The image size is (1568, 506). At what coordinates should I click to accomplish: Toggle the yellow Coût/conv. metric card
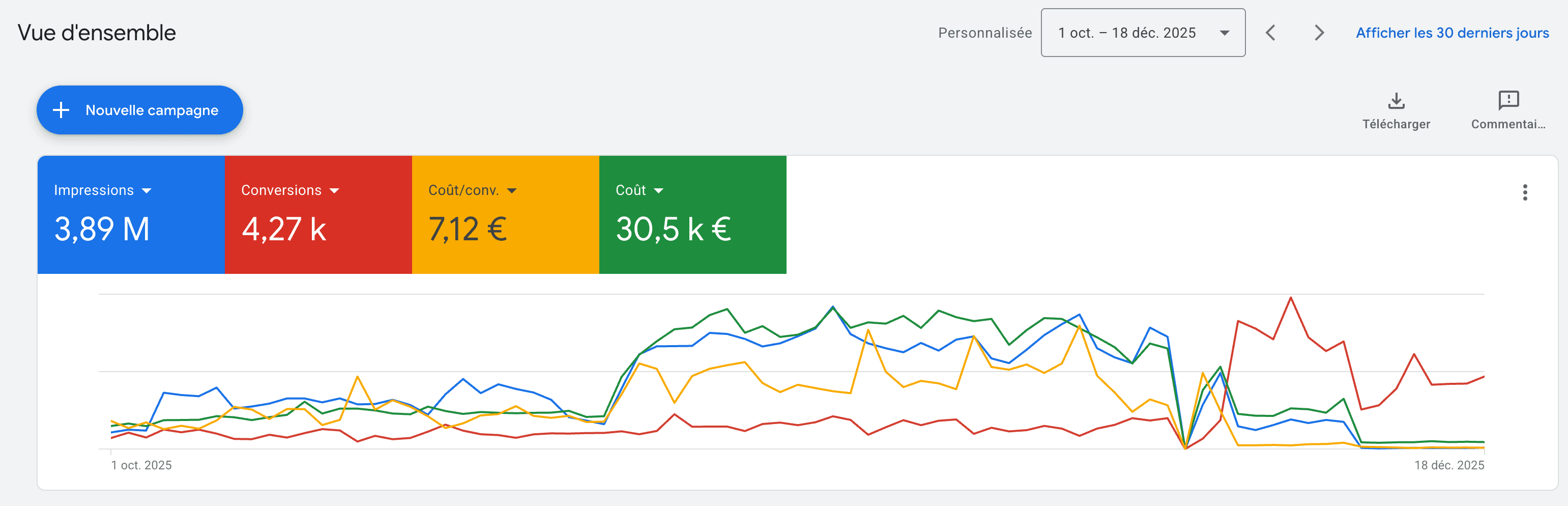(x=506, y=214)
